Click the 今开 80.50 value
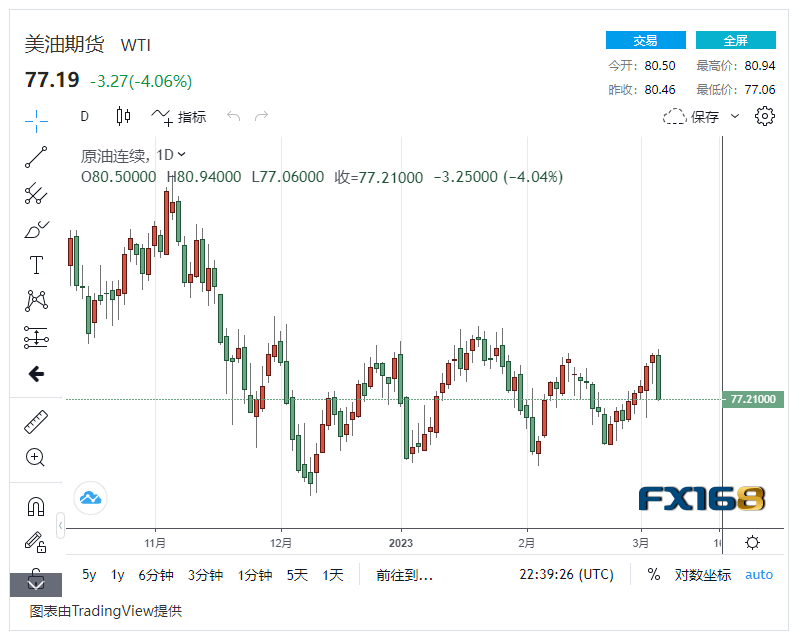Screen dimensions: 798x635 click(660, 66)
